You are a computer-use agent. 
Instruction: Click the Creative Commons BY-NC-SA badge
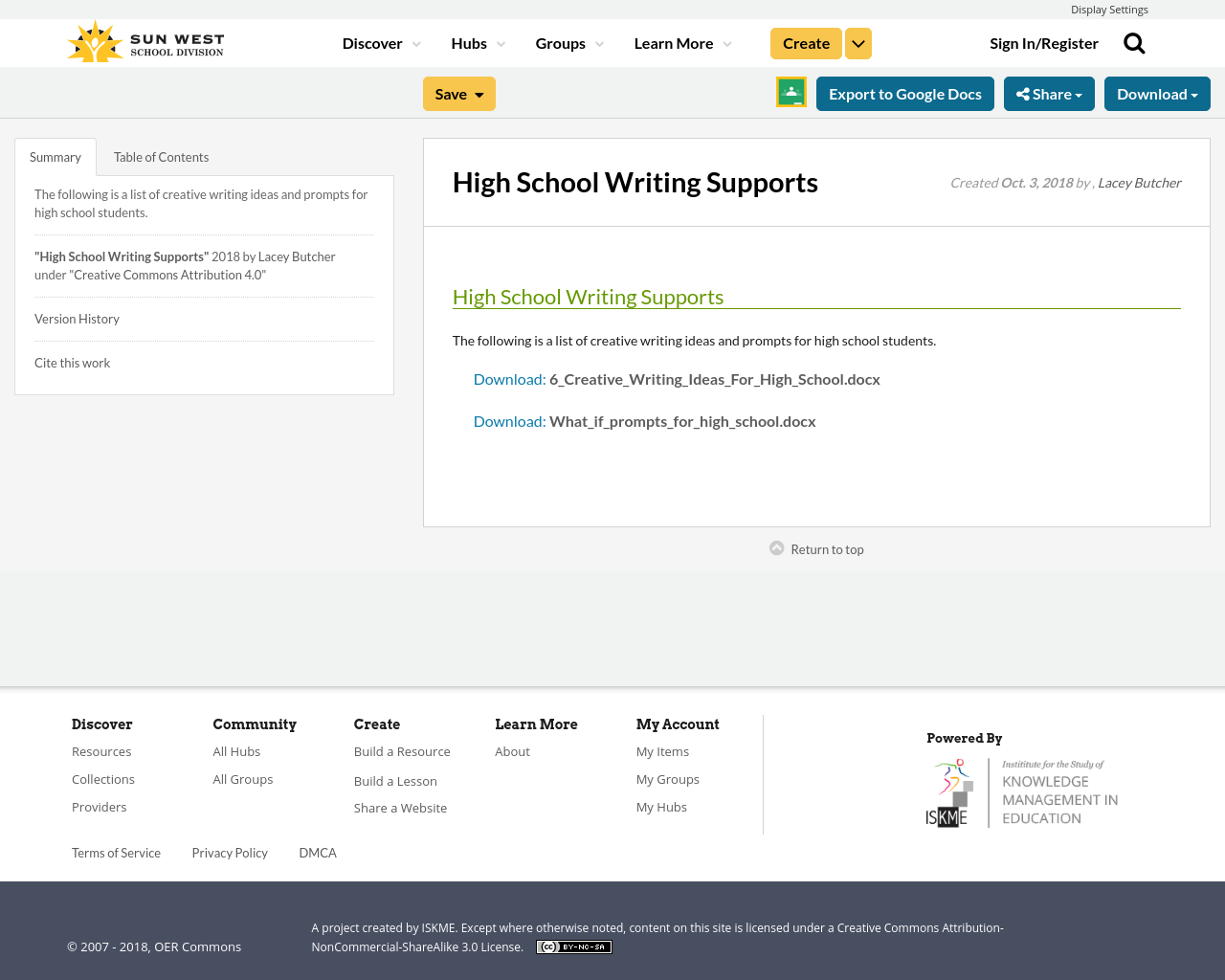click(x=574, y=947)
